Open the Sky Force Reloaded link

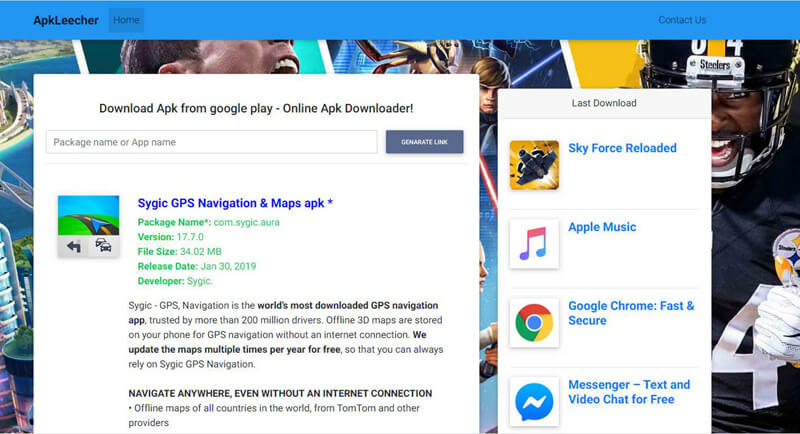622,148
